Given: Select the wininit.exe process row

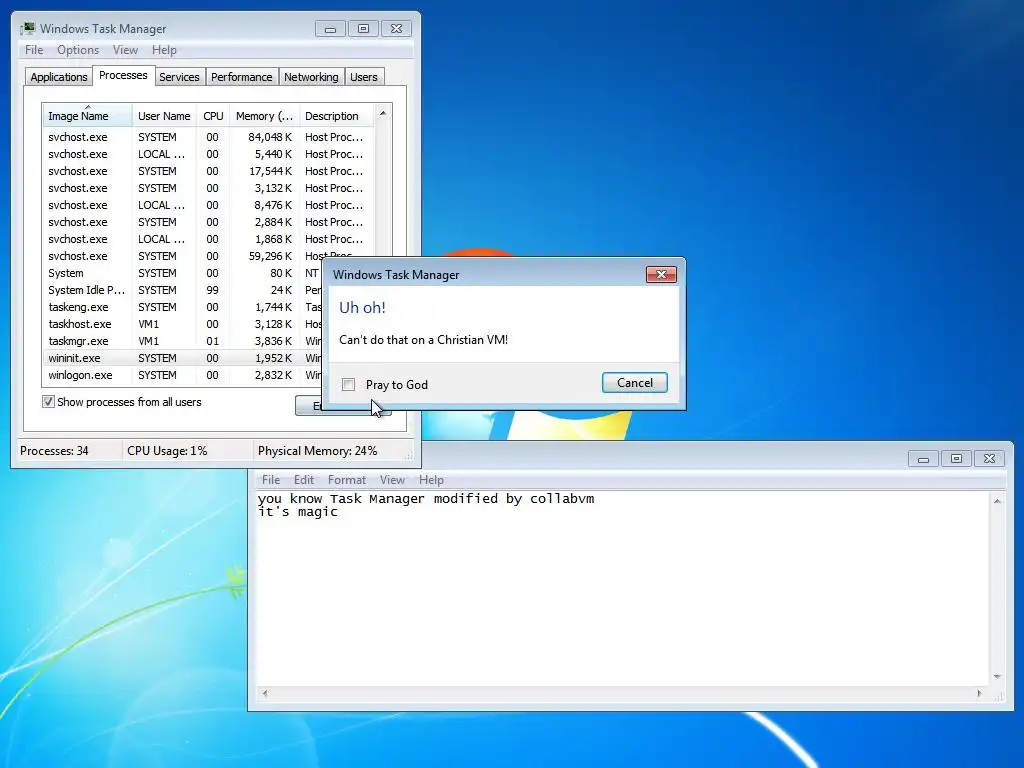Looking at the screenshot, I should (x=183, y=358).
